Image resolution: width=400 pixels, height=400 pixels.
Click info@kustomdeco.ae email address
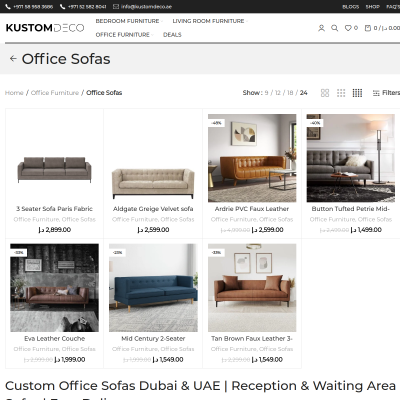(x=146, y=7)
